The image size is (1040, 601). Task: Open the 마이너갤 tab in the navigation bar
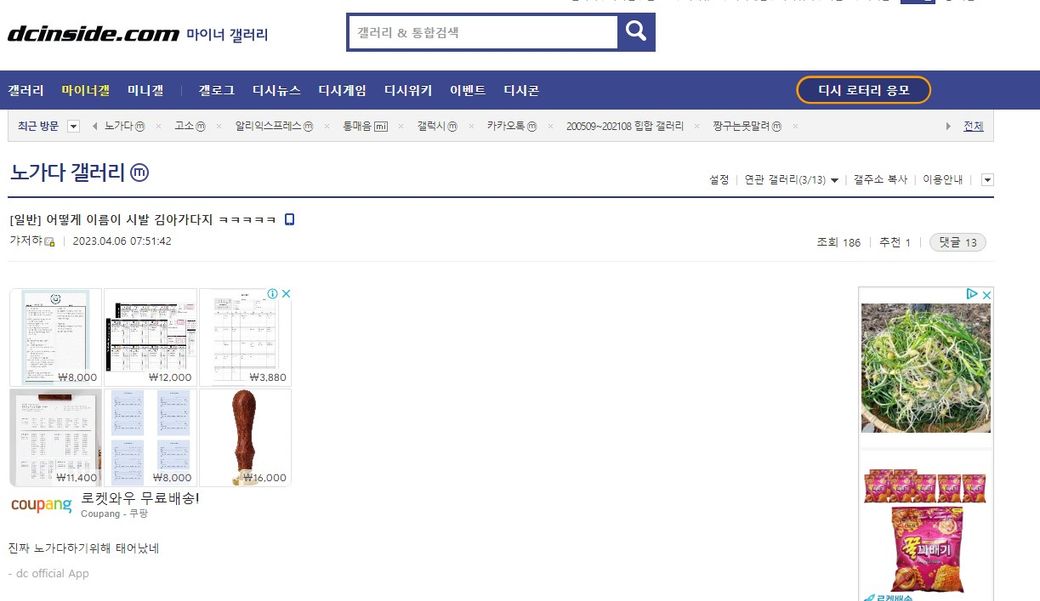point(85,90)
